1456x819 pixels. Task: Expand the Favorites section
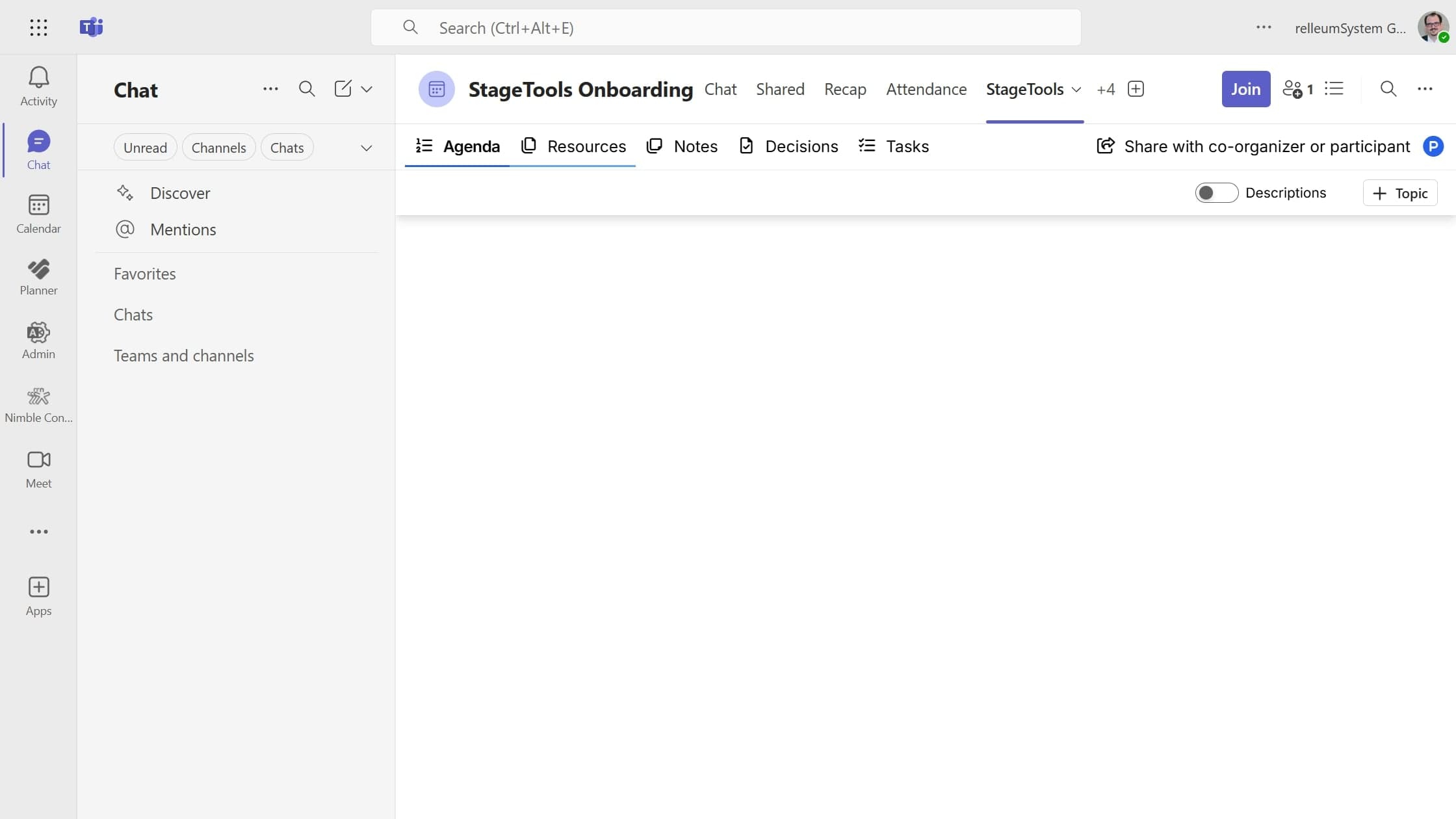tap(144, 274)
